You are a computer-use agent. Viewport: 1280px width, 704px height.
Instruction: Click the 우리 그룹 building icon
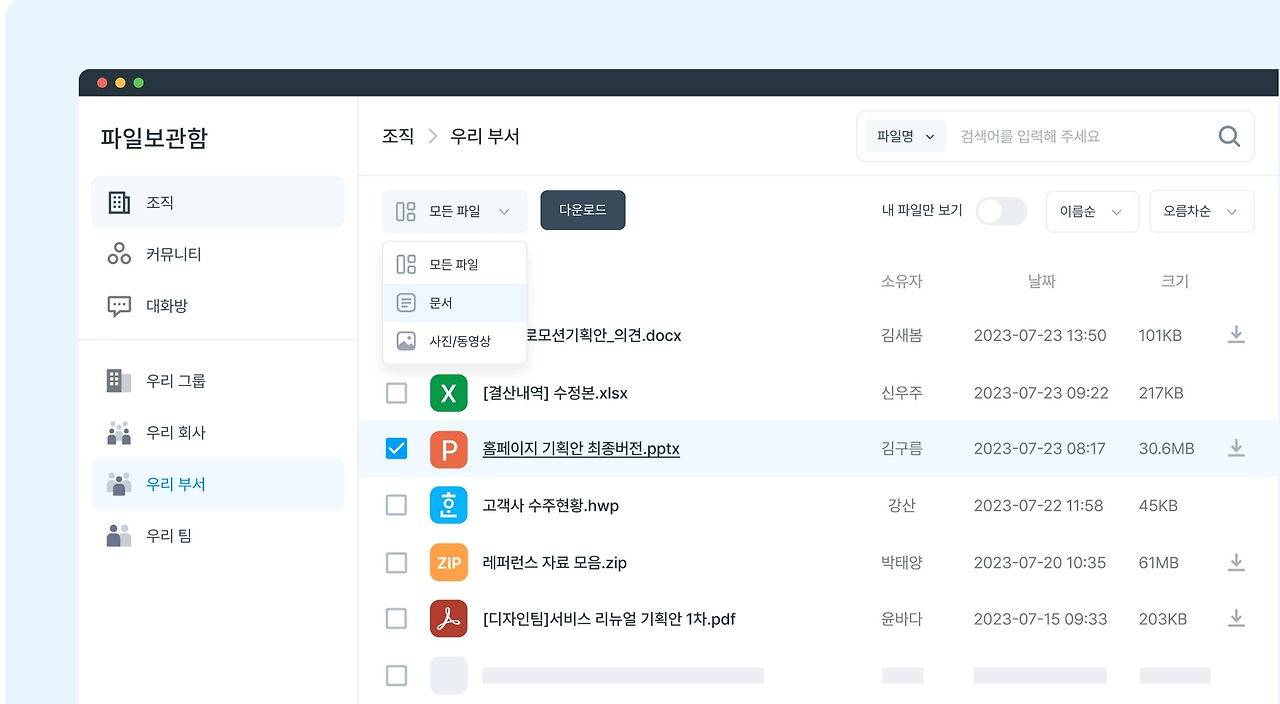[x=119, y=381]
